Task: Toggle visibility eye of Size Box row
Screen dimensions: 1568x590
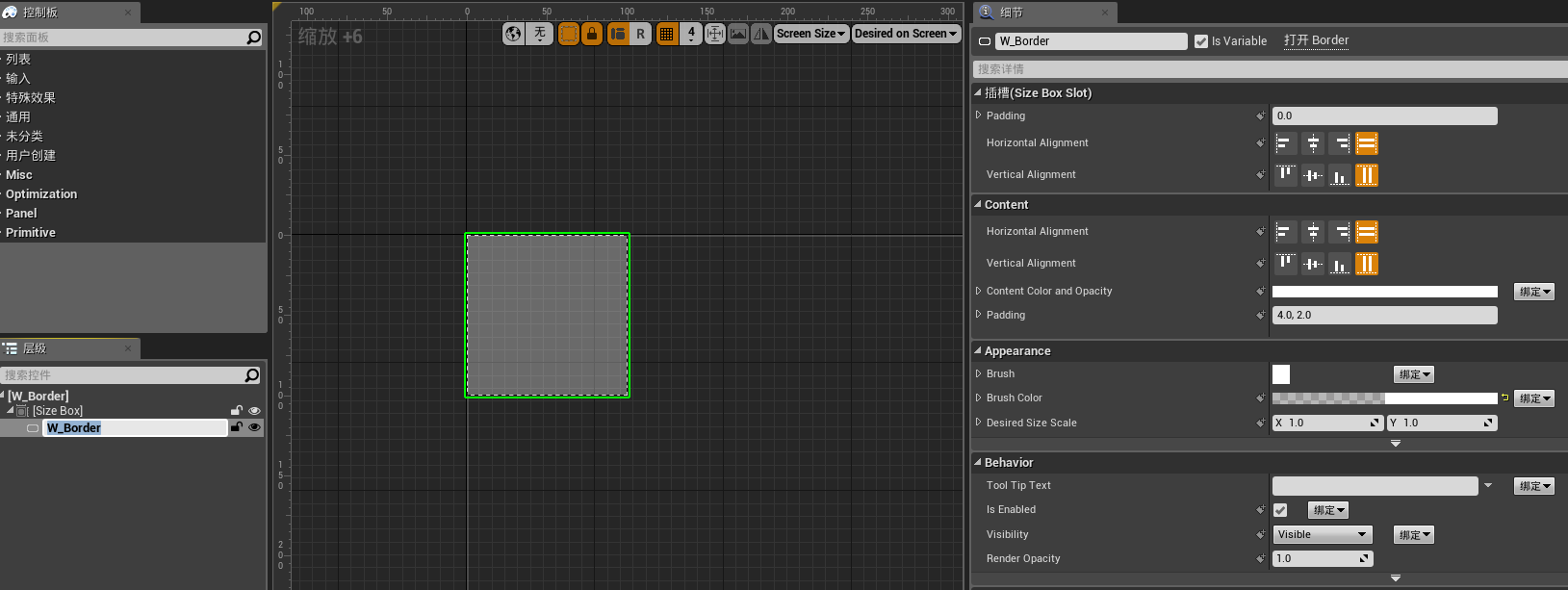Action: tap(255, 411)
